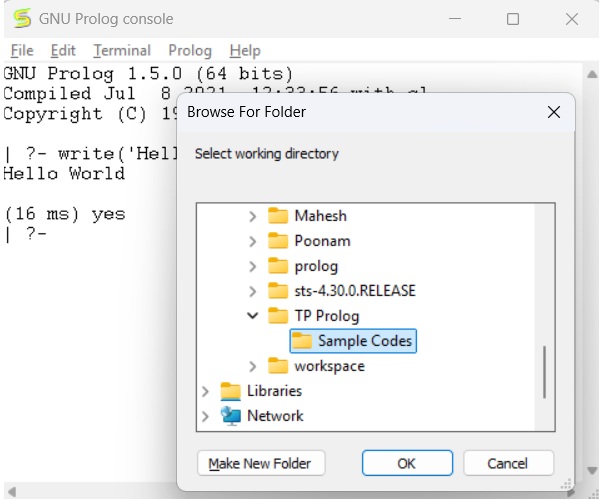600x500 pixels.
Task: Select the TP Prolog folder label
Action: pos(327,316)
